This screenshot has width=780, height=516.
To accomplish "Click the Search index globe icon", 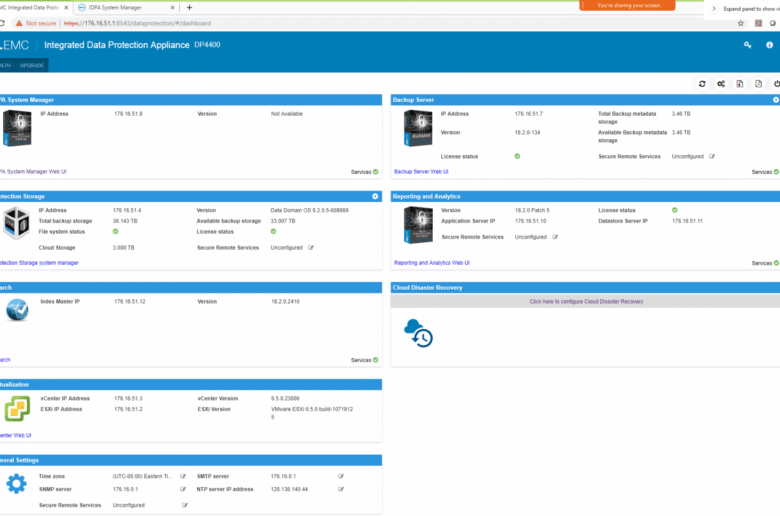I will (x=17, y=310).
